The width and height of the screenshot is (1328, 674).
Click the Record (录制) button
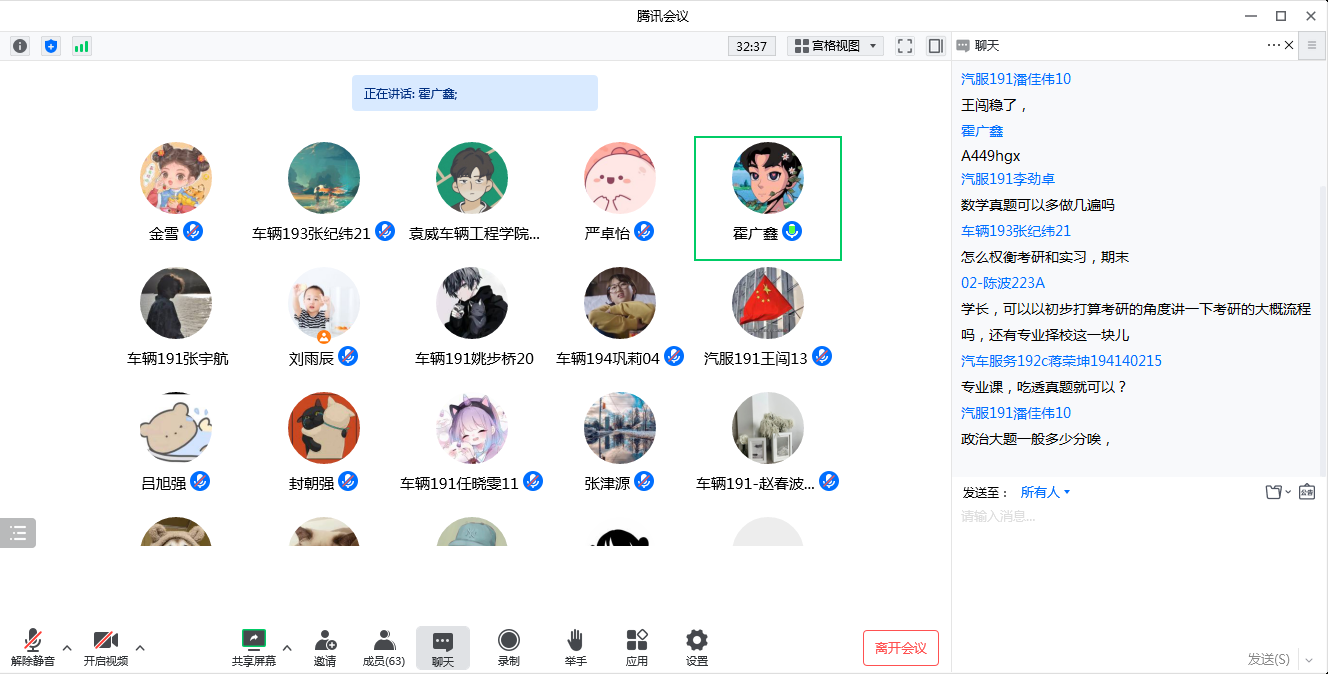(x=509, y=647)
